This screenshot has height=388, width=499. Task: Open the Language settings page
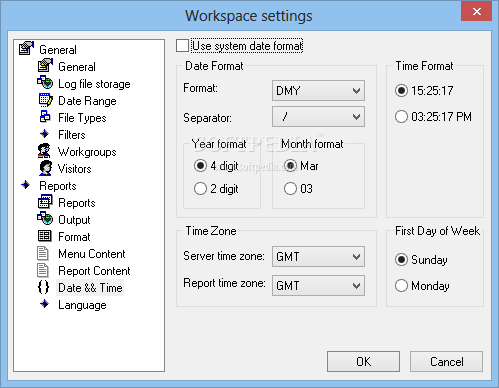pyautogui.click(x=82, y=305)
